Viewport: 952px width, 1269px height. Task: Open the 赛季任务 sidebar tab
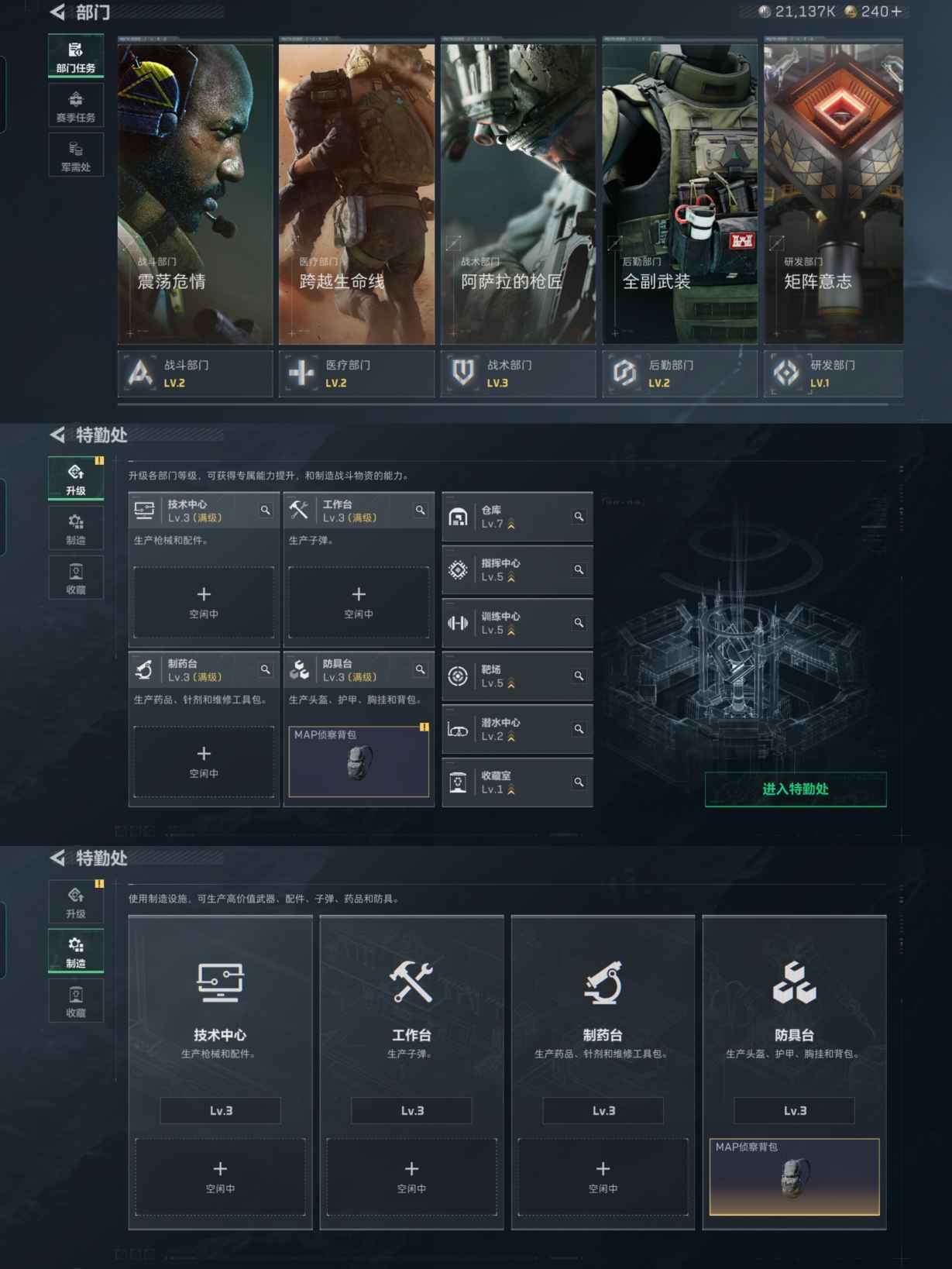[76, 106]
